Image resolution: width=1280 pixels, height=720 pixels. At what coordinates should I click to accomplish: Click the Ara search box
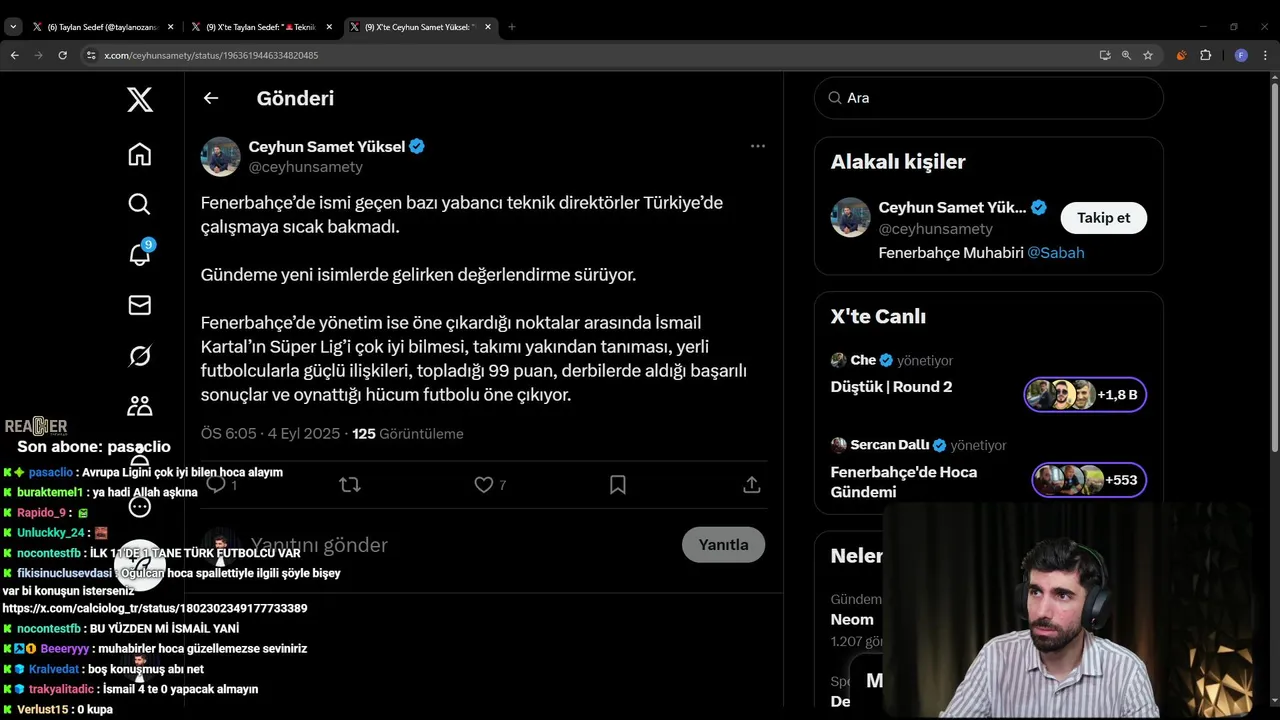point(989,98)
